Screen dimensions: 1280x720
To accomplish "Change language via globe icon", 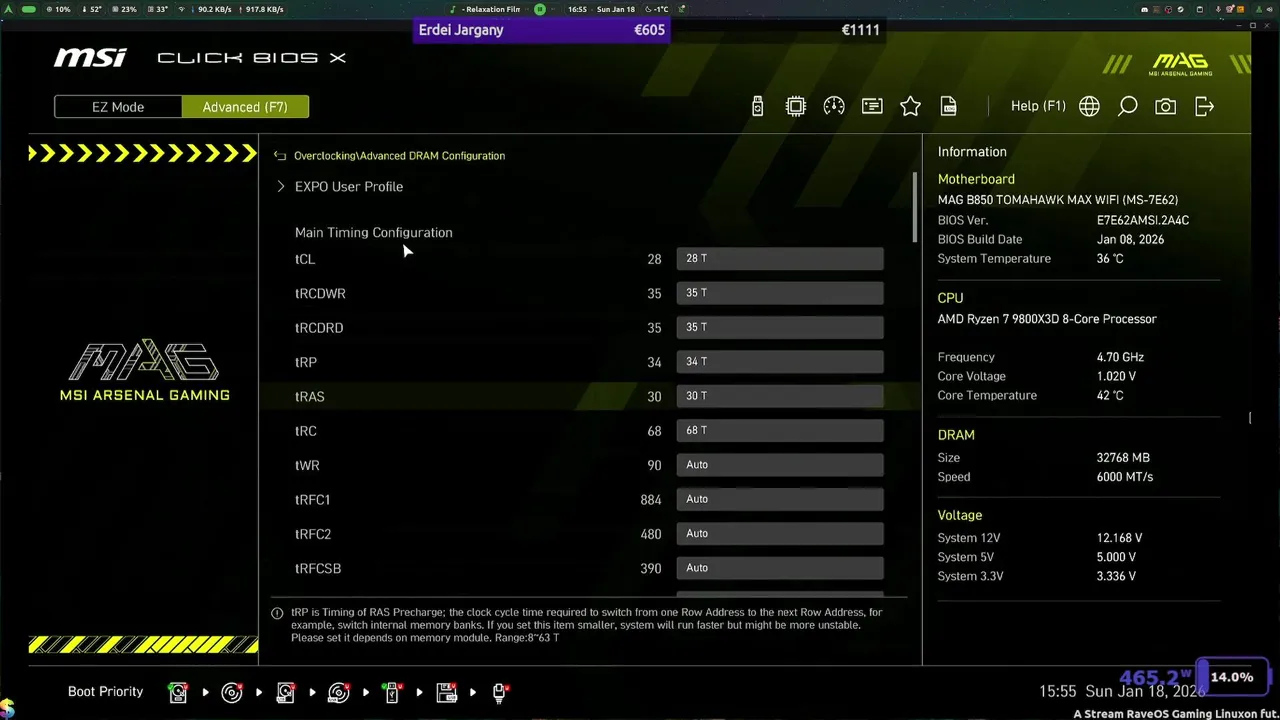I will click(x=1089, y=106).
